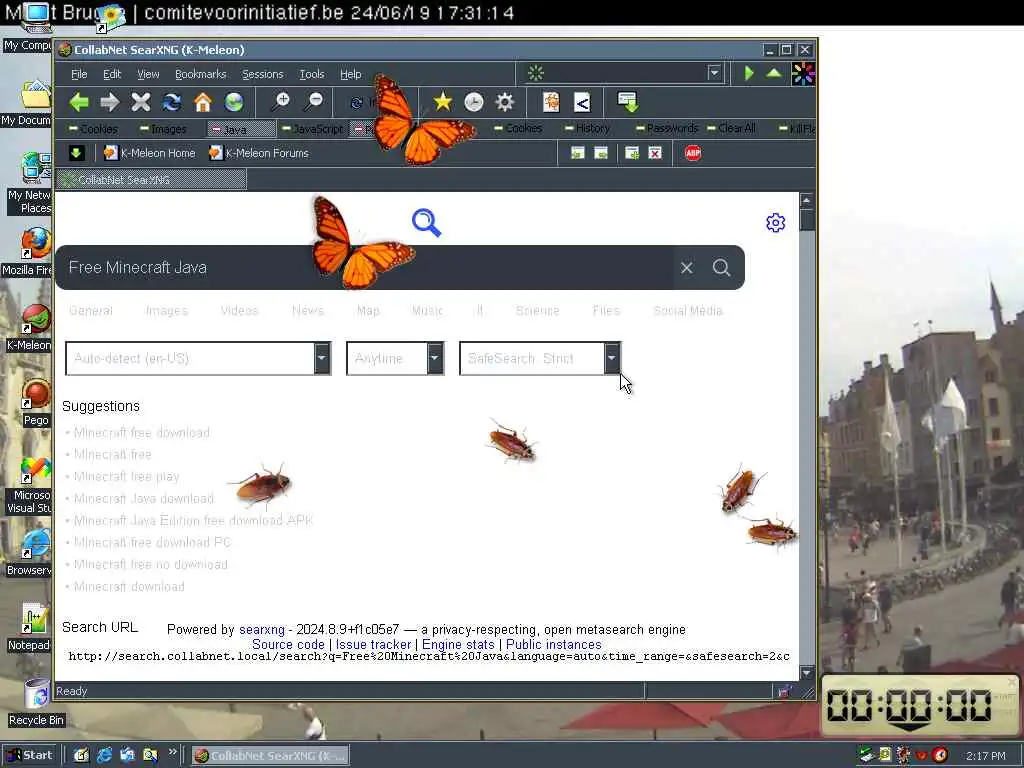Expand the quick launch chevron in taskbar
Viewport: 1024px width, 768px height.
click(172, 752)
